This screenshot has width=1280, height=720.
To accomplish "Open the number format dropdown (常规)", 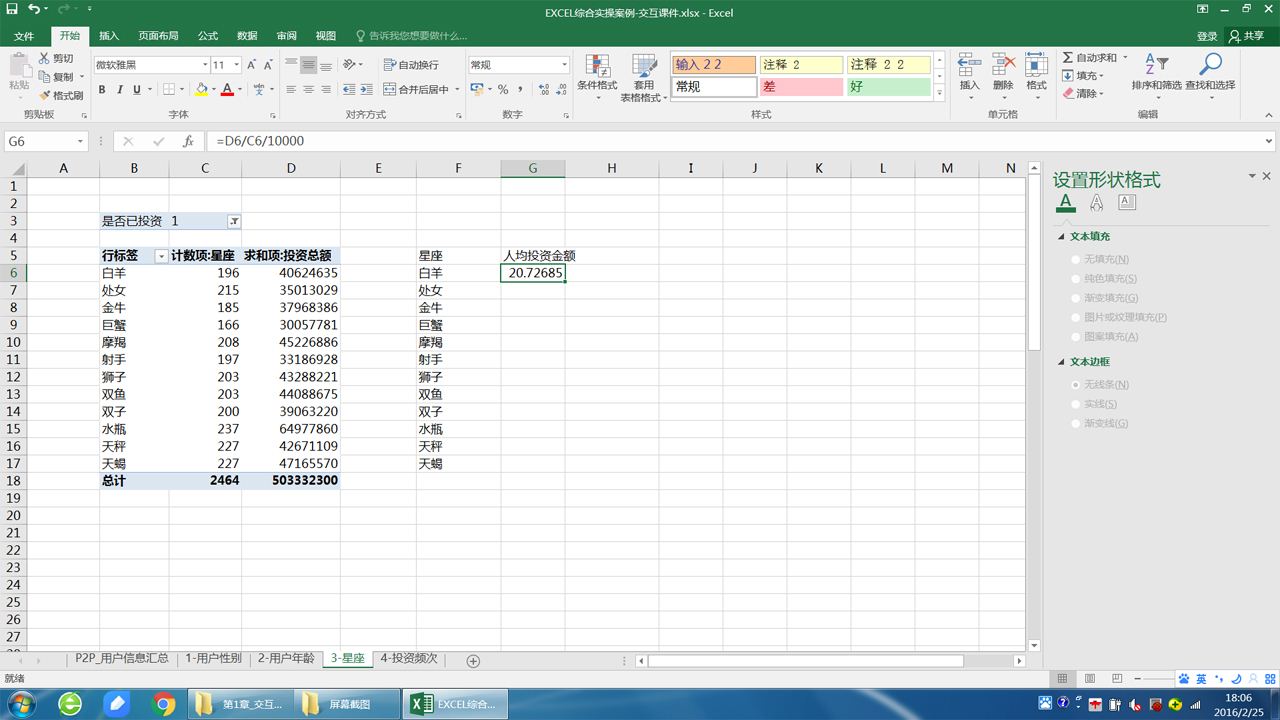I will point(564,65).
